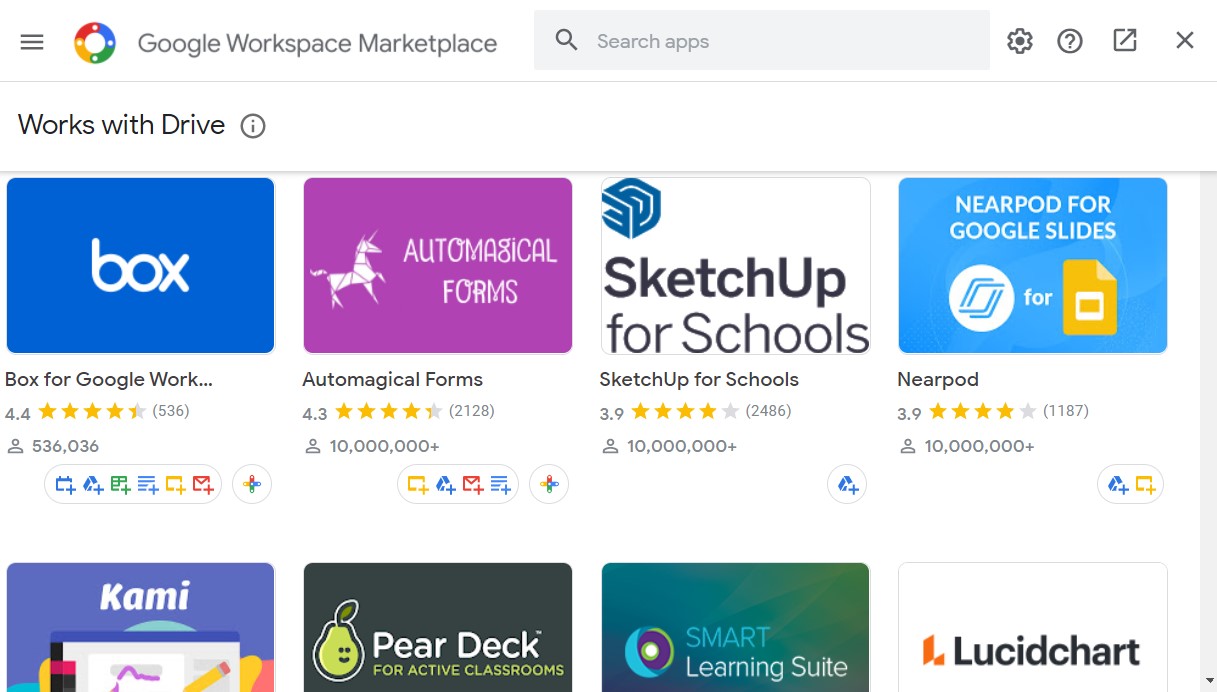Click Automagical Forms' colorful Workspace icon
The height and width of the screenshot is (692, 1217).
coord(549,485)
